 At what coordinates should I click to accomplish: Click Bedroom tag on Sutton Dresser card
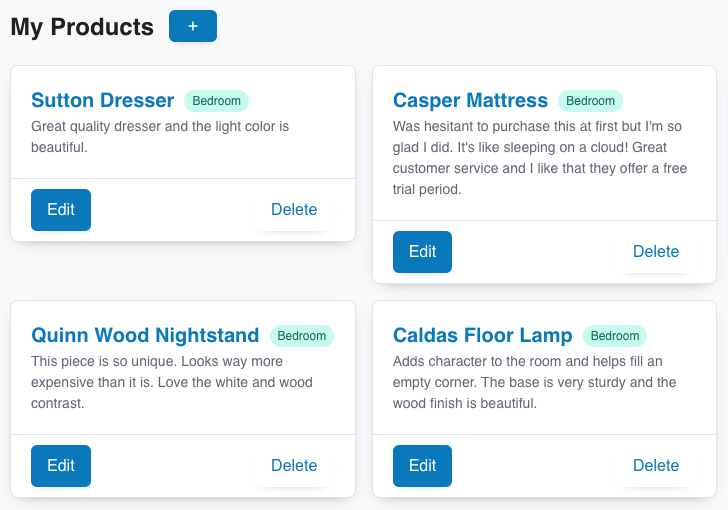[216, 101]
